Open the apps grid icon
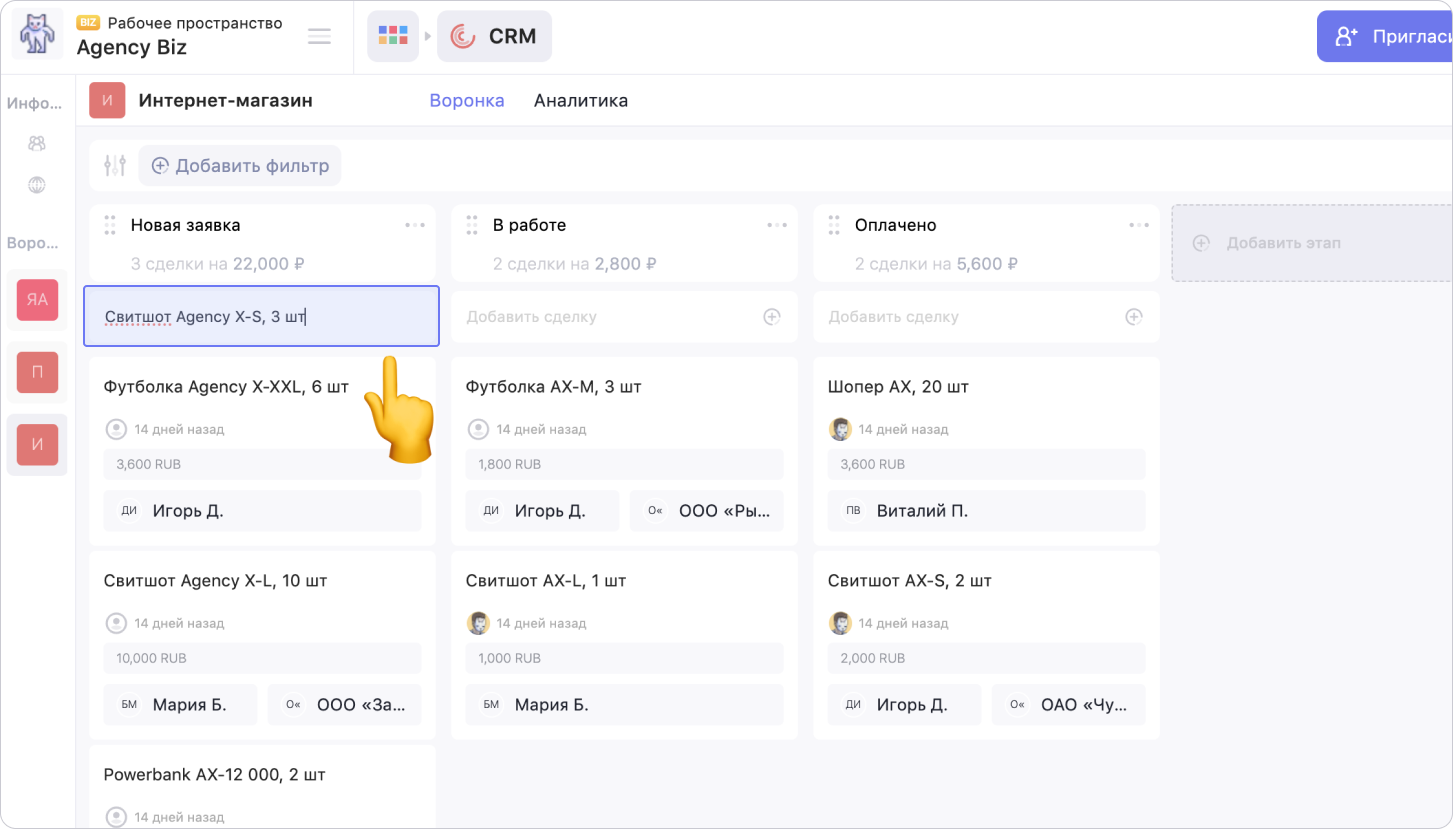The width and height of the screenshot is (1453, 829). 392,37
